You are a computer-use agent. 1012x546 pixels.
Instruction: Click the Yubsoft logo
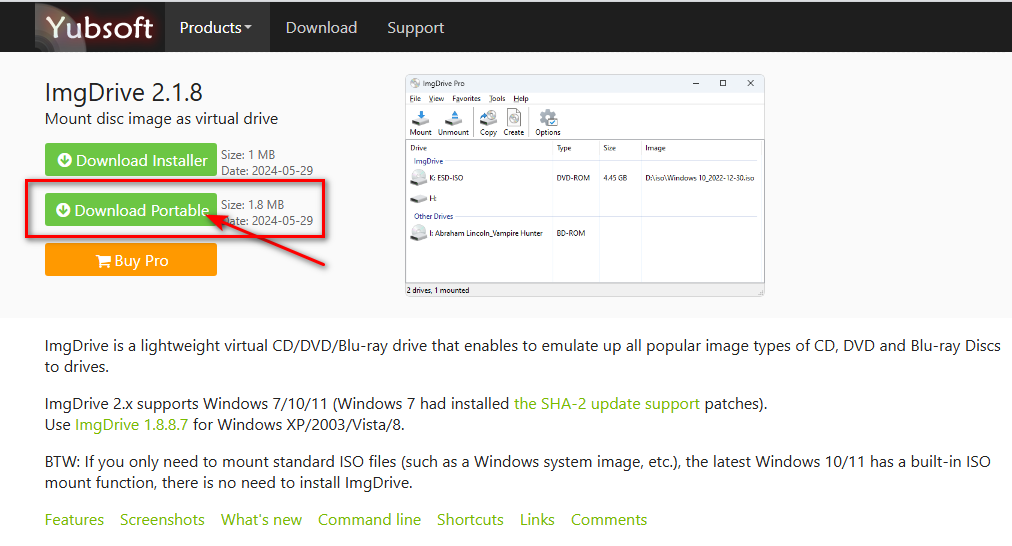pyautogui.click(x=99, y=27)
